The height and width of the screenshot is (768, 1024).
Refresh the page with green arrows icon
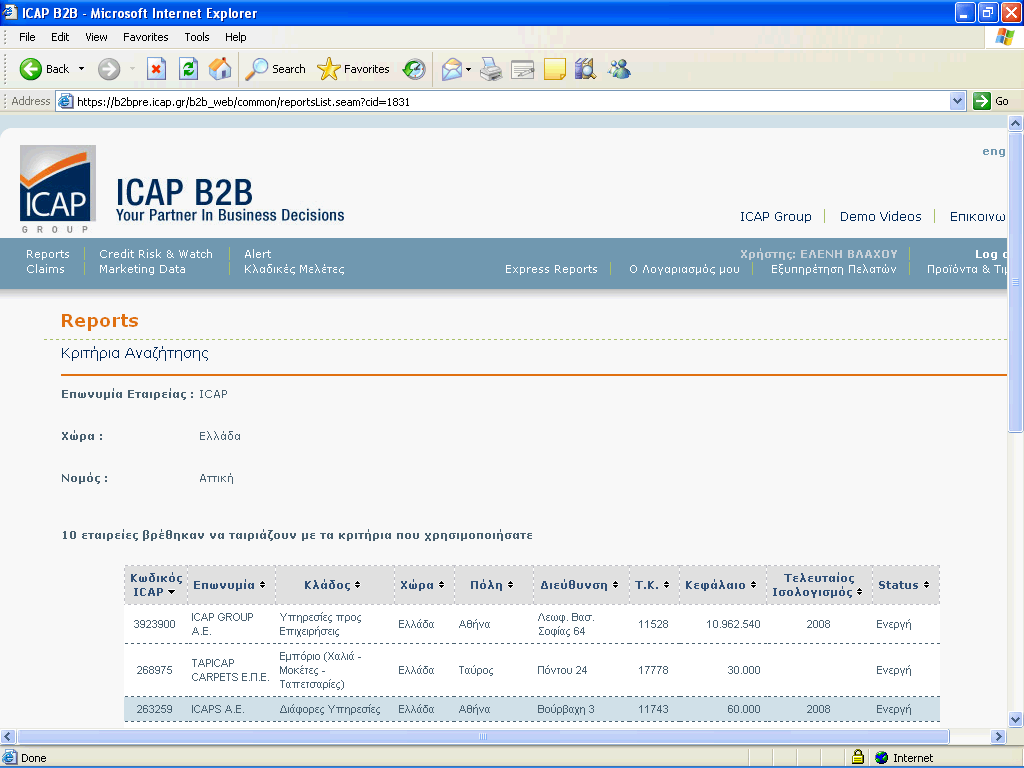[188, 69]
